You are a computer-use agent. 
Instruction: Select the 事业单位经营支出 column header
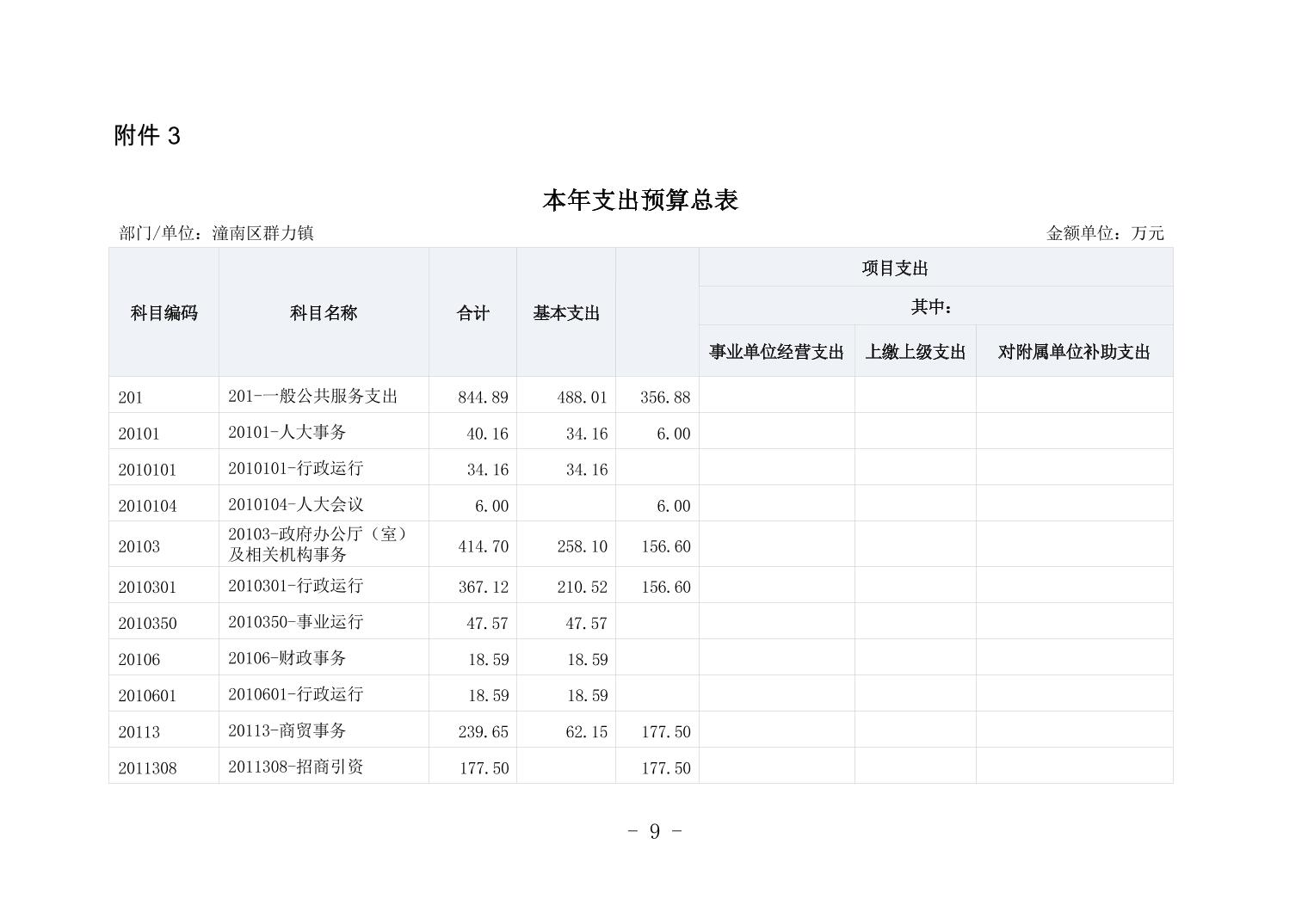point(776,352)
